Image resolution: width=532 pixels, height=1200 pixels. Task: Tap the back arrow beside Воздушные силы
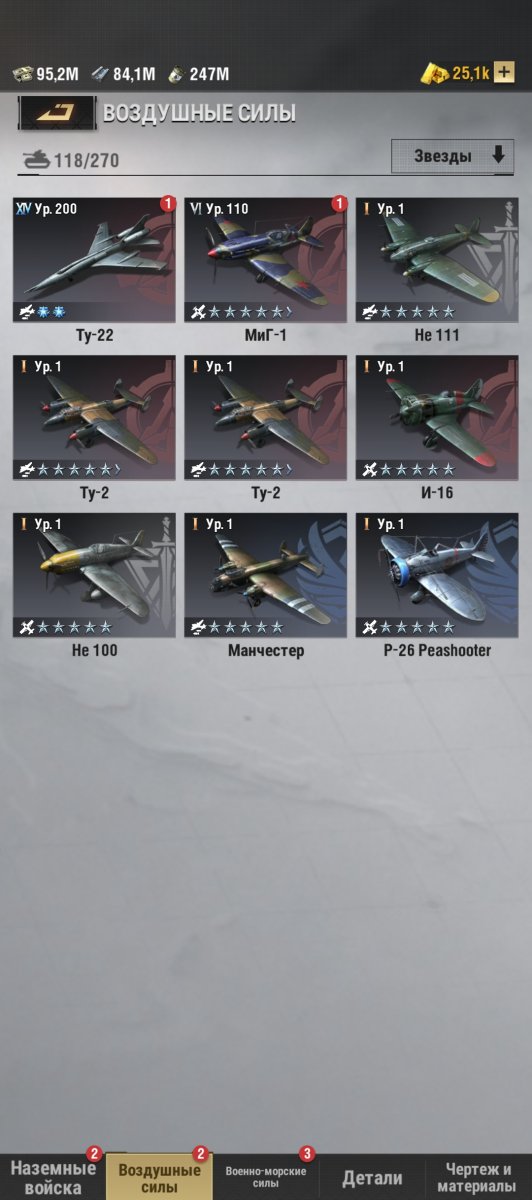pyautogui.click(x=57, y=113)
